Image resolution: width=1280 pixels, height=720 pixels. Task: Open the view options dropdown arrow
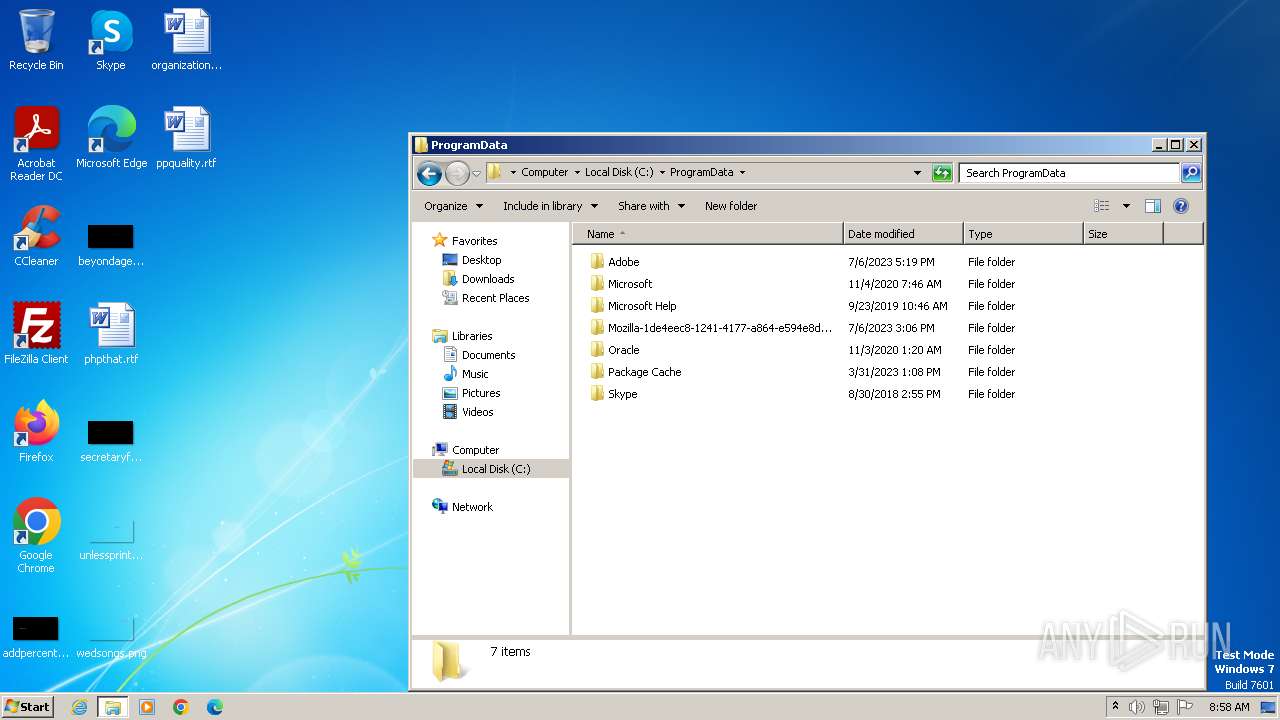[1126, 206]
